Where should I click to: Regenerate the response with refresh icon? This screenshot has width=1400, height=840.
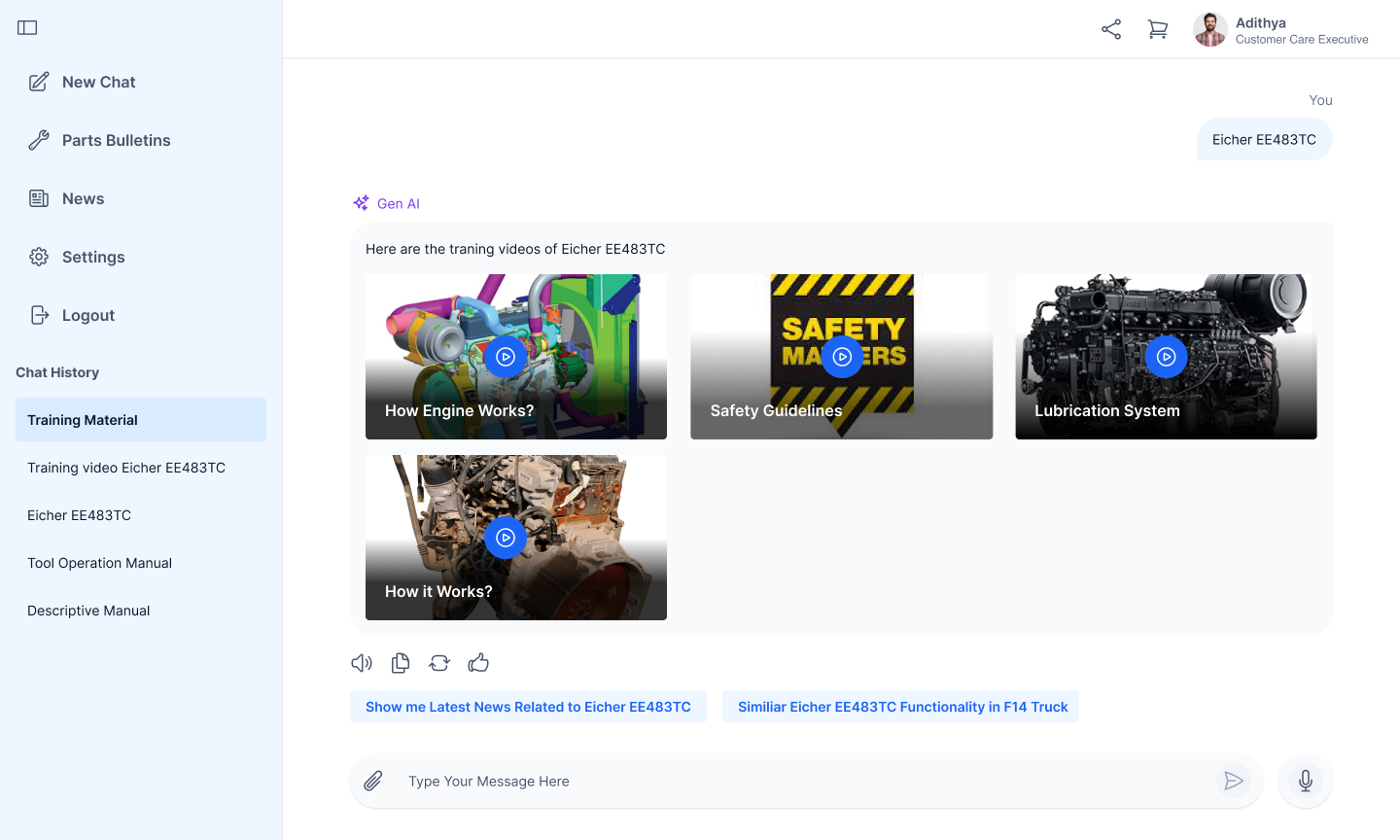pyautogui.click(x=439, y=663)
